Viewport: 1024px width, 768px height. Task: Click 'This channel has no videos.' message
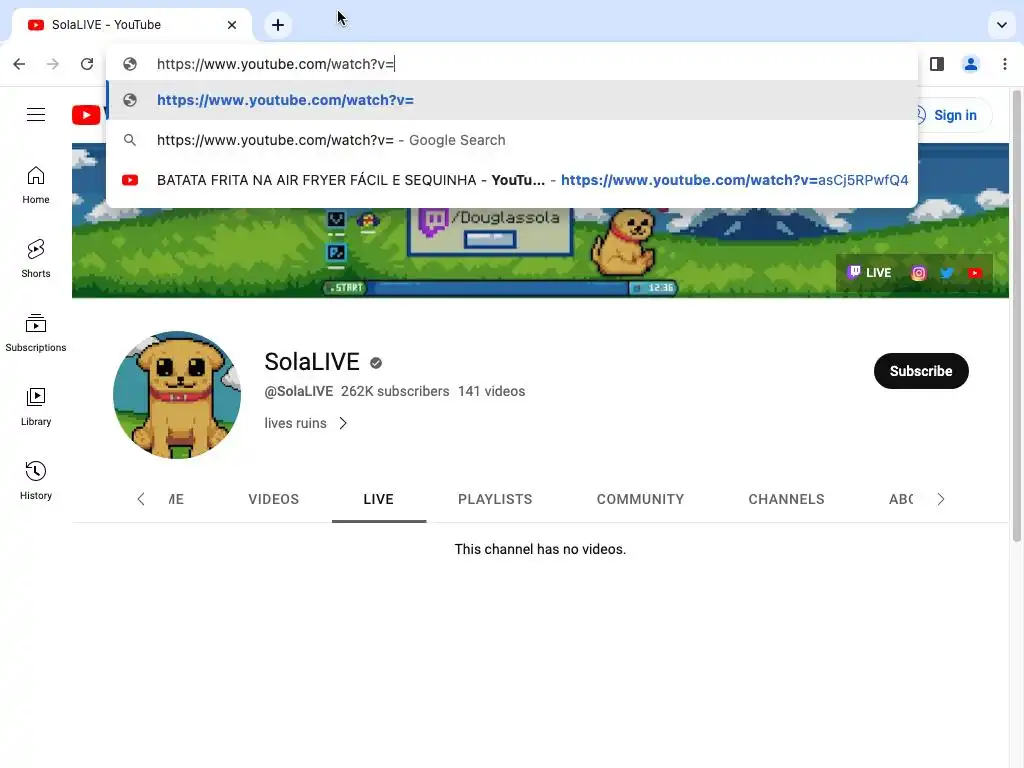tap(540, 549)
